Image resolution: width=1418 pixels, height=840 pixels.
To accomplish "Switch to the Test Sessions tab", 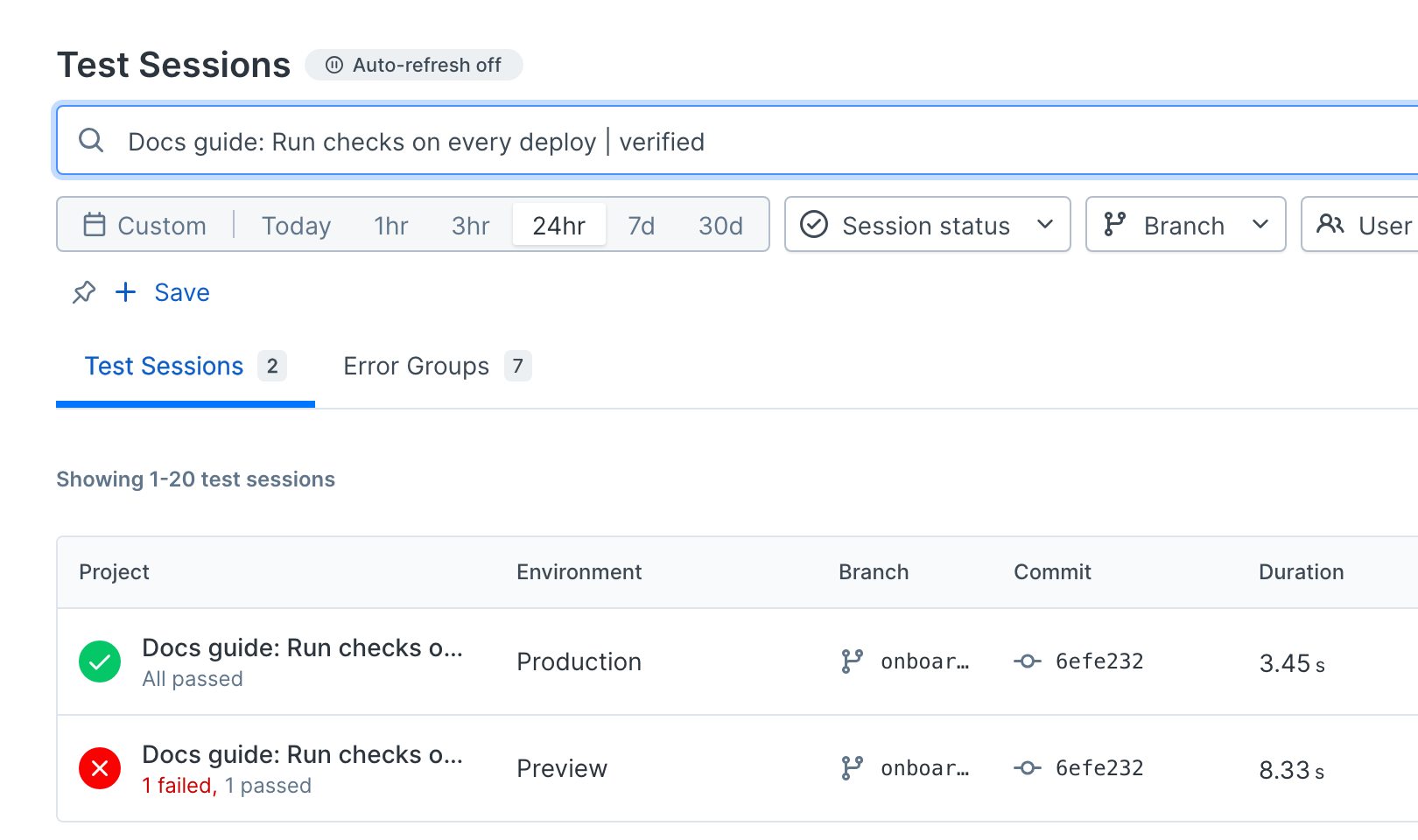I will tap(186, 366).
